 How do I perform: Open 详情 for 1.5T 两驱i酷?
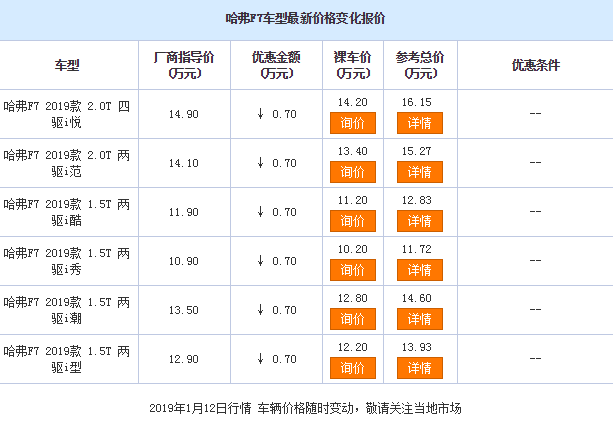[x=420, y=221]
